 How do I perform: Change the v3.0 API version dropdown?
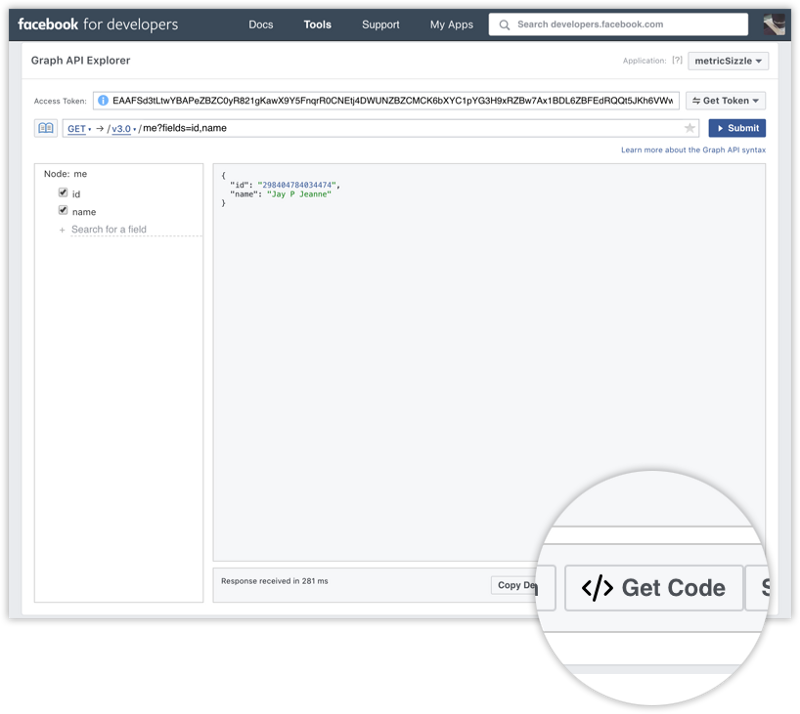(123, 129)
